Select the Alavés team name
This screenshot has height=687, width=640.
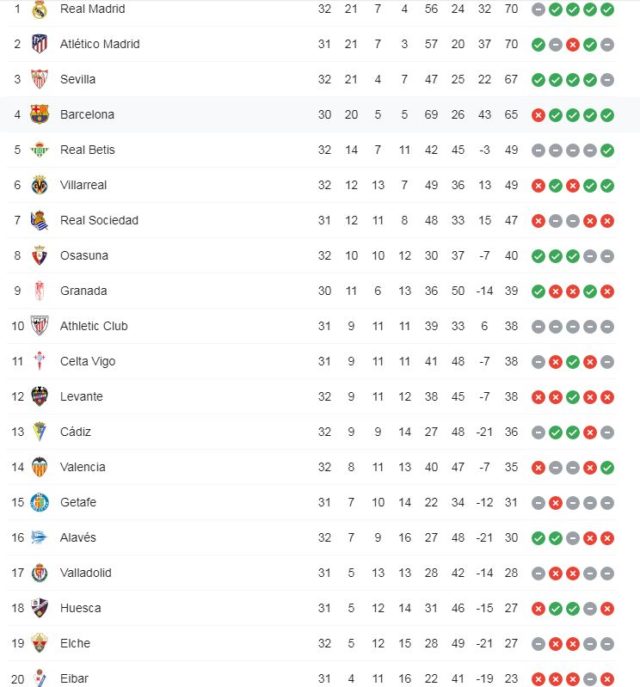coord(78,538)
